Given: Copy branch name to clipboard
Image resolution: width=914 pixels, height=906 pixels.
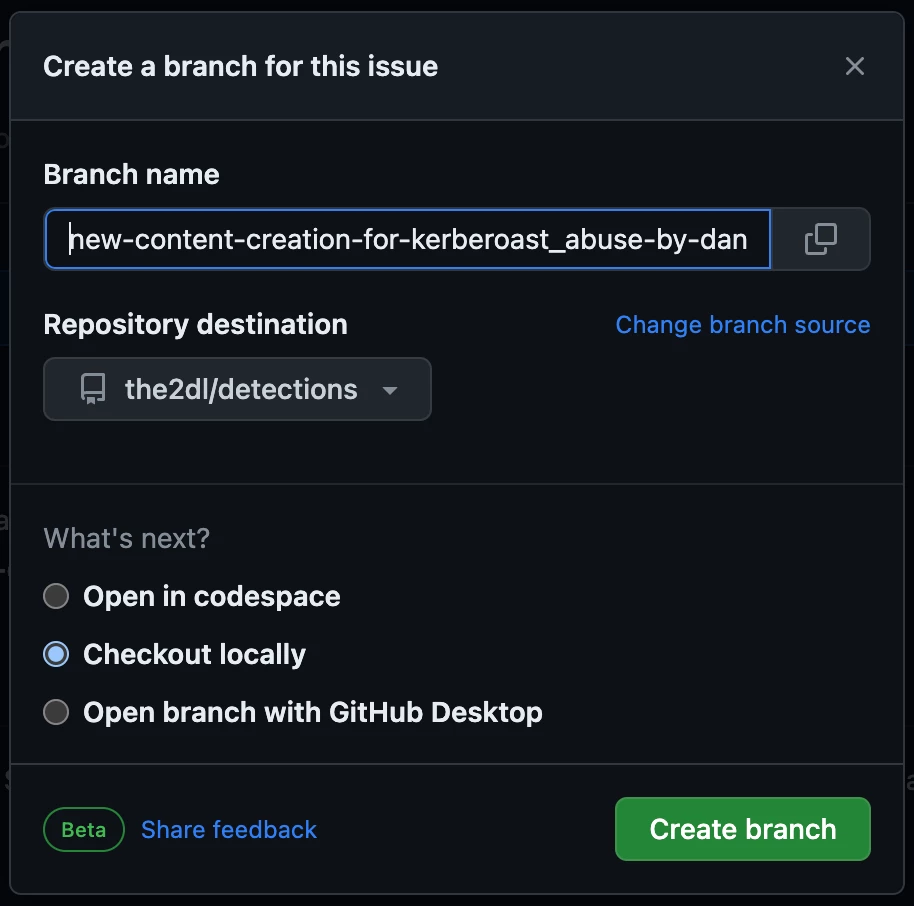Looking at the screenshot, I should pyautogui.click(x=821, y=239).
